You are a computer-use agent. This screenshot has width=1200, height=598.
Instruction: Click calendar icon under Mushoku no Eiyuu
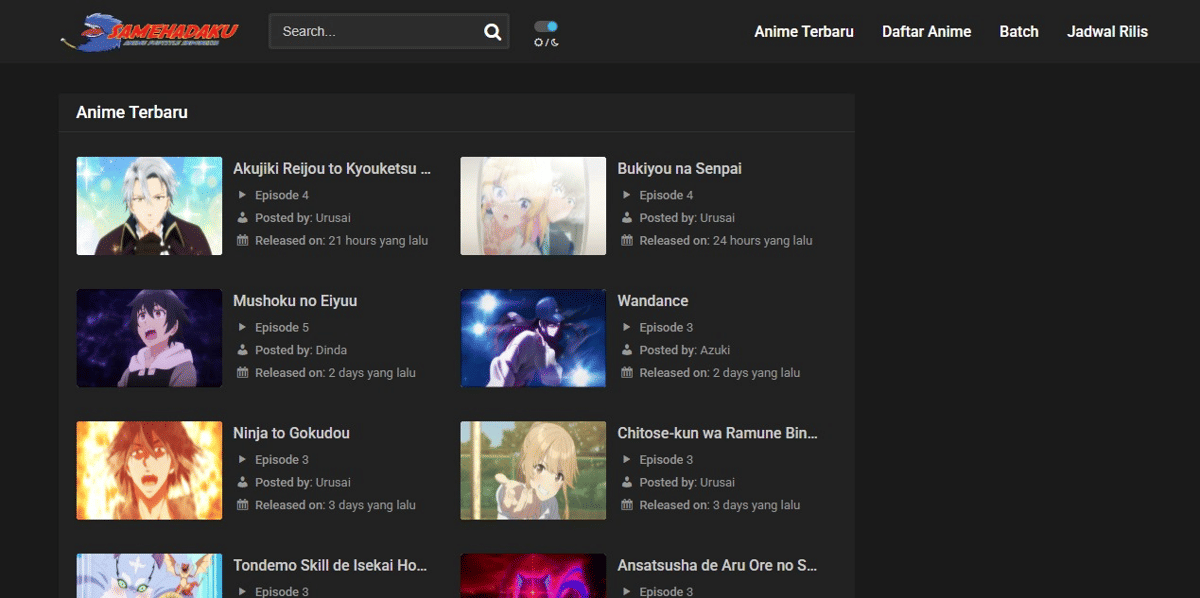point(242,373)
